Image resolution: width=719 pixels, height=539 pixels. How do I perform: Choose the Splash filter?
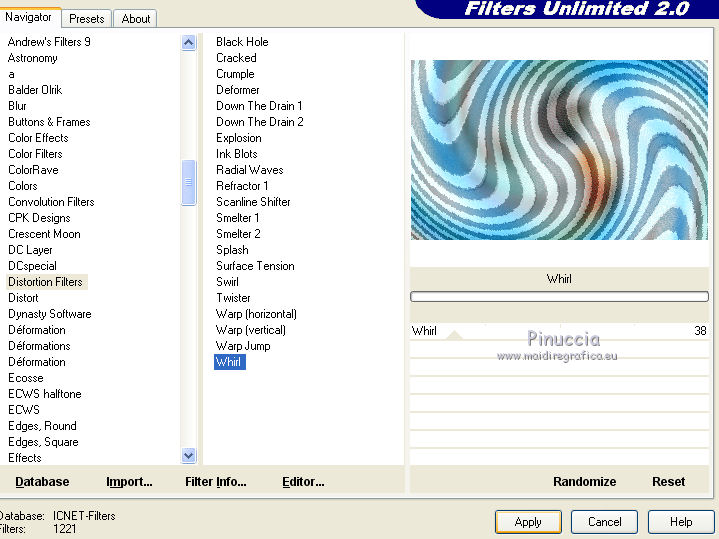pos(232,250)
